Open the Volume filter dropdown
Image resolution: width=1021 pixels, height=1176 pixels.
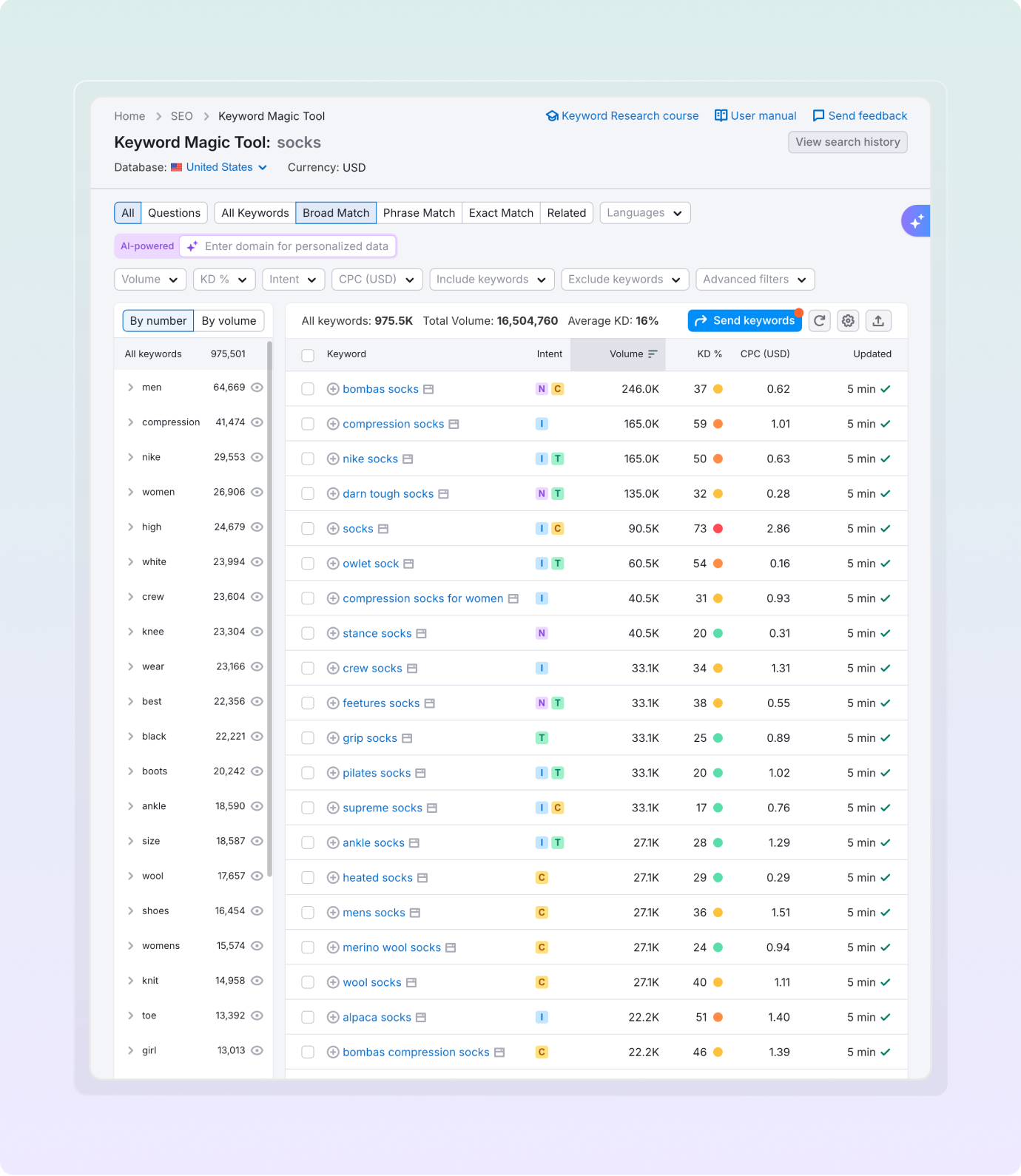click(x=150, y=280)
